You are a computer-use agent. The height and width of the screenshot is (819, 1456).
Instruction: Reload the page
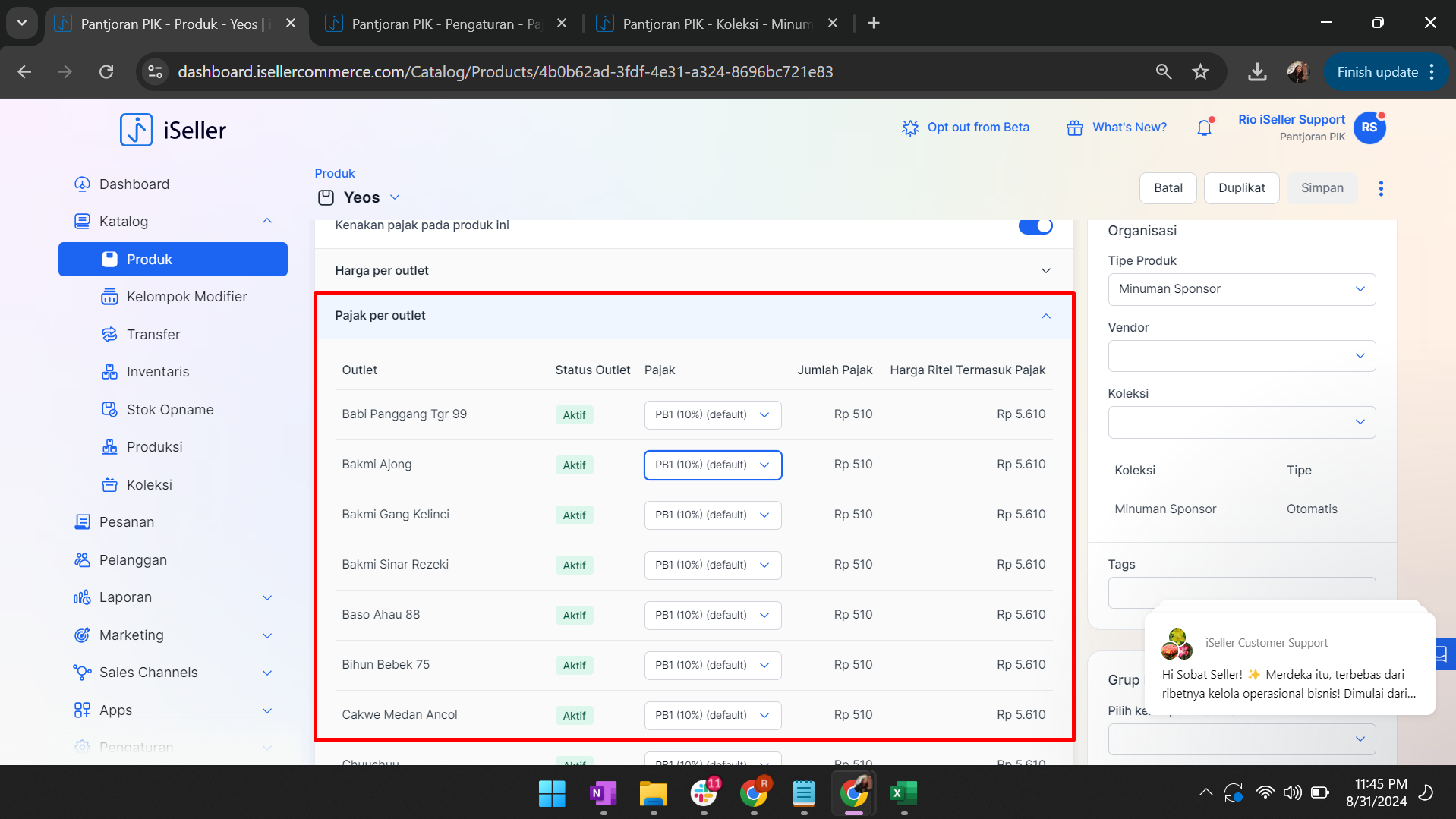pyautogui.click(x=106, y=71)
